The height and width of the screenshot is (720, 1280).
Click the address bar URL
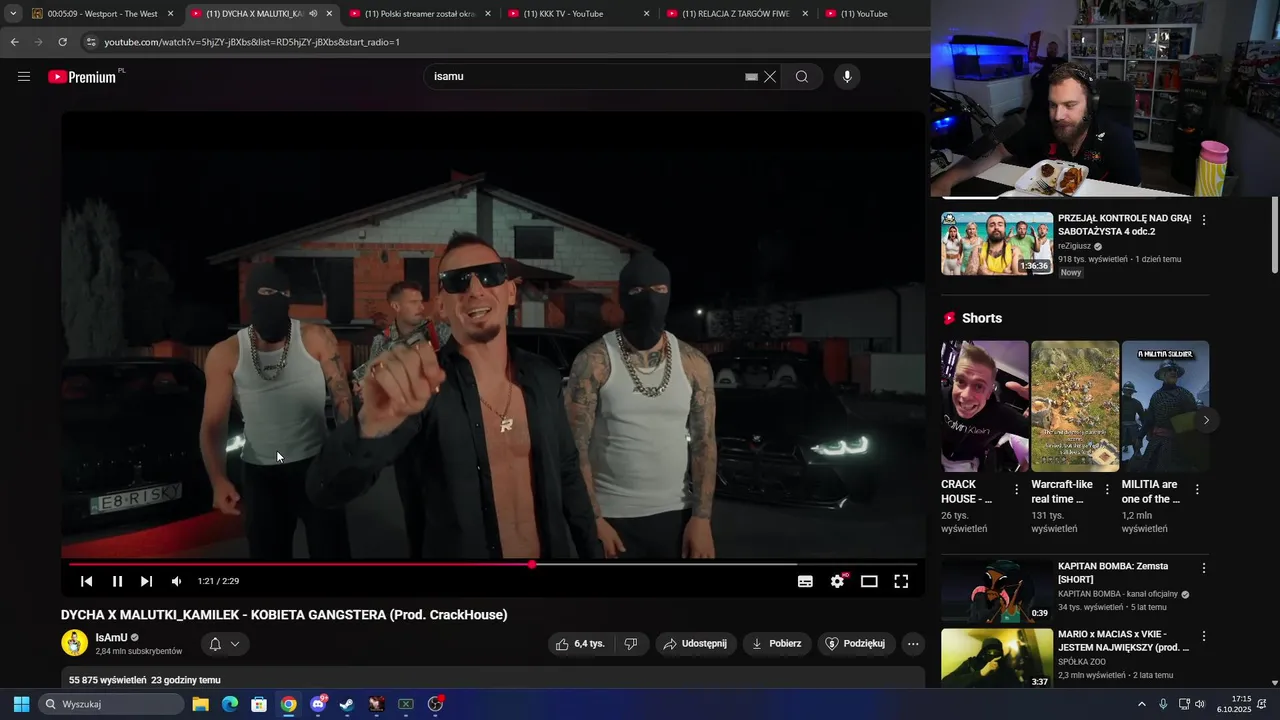[x=252, y=42]
